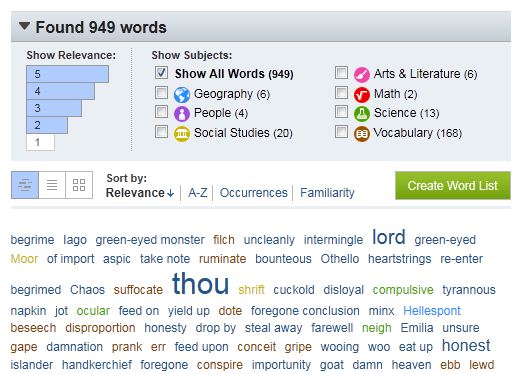Set the relevance filter to level 3
Image resolution: width=517 pixels, height=374 pixels.
[54, 108]
